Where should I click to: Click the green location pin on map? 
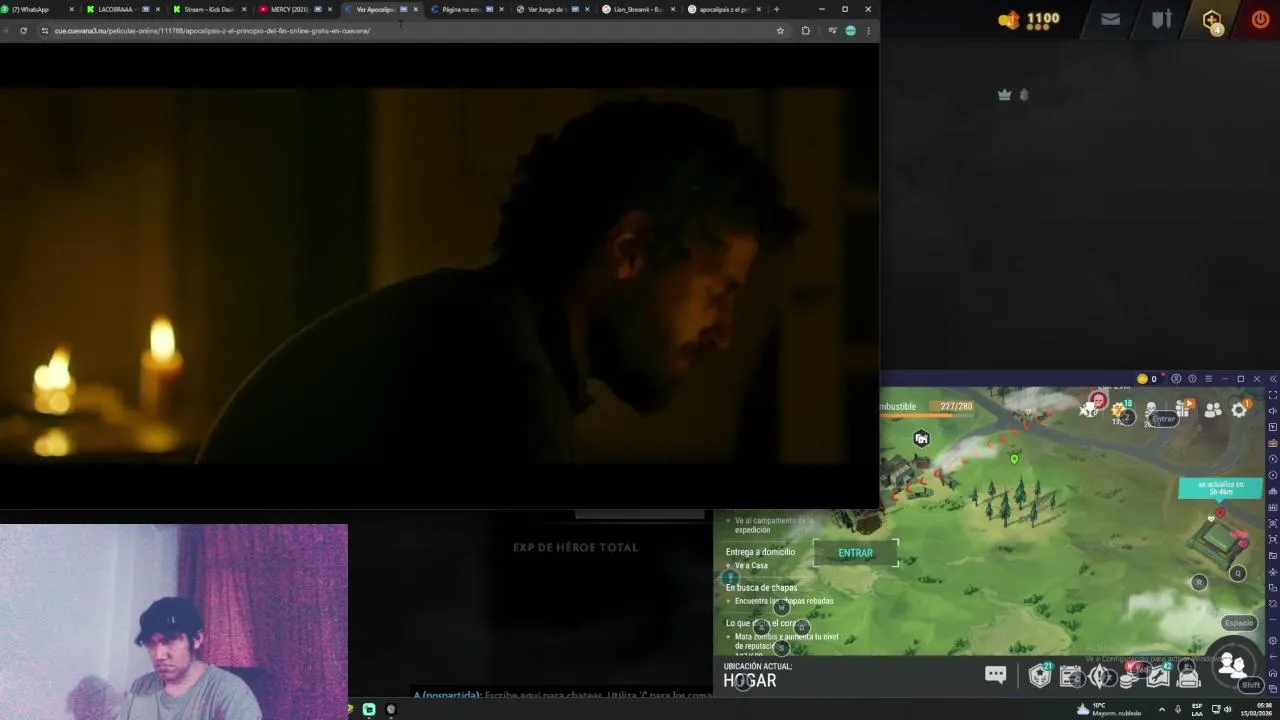(x=1014, y=459)
